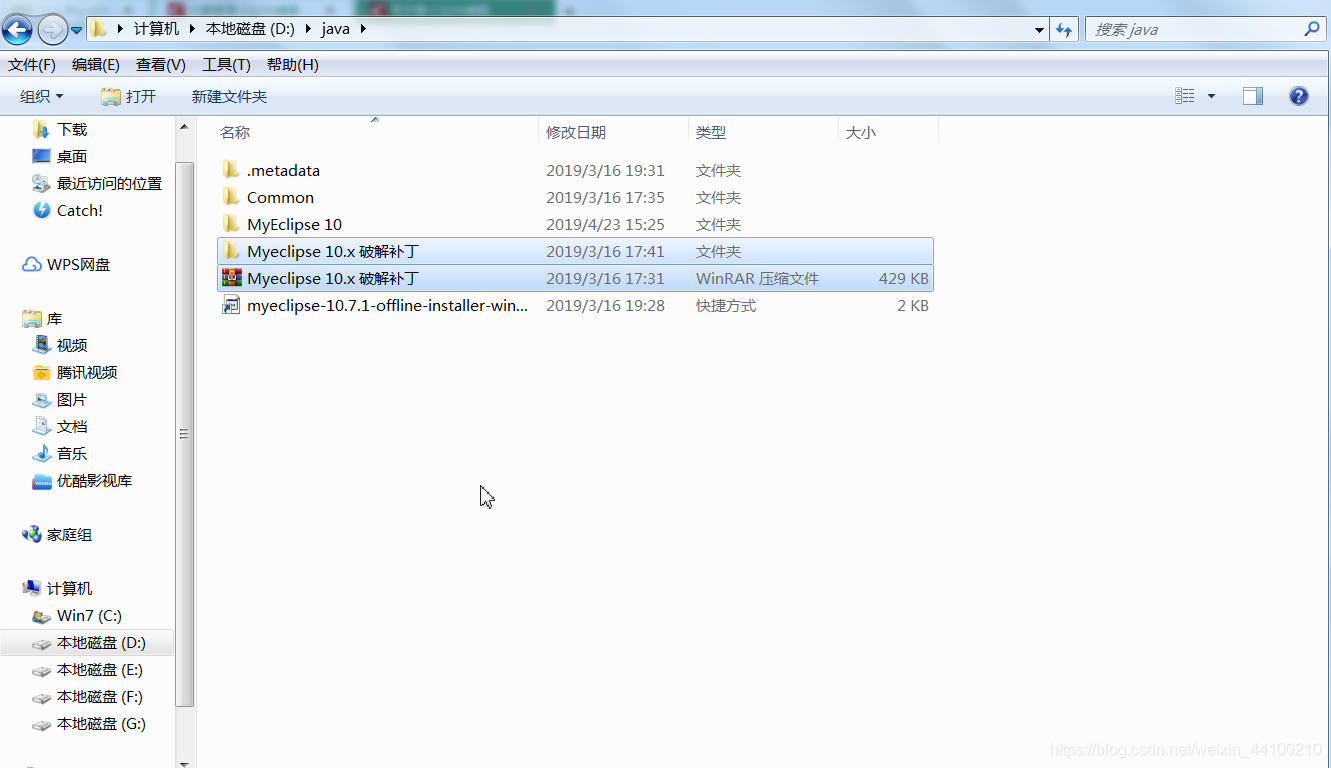Open 本地磁盘 (G:) in sidebar
This screenshot has height=768, width=1331.
101,723
